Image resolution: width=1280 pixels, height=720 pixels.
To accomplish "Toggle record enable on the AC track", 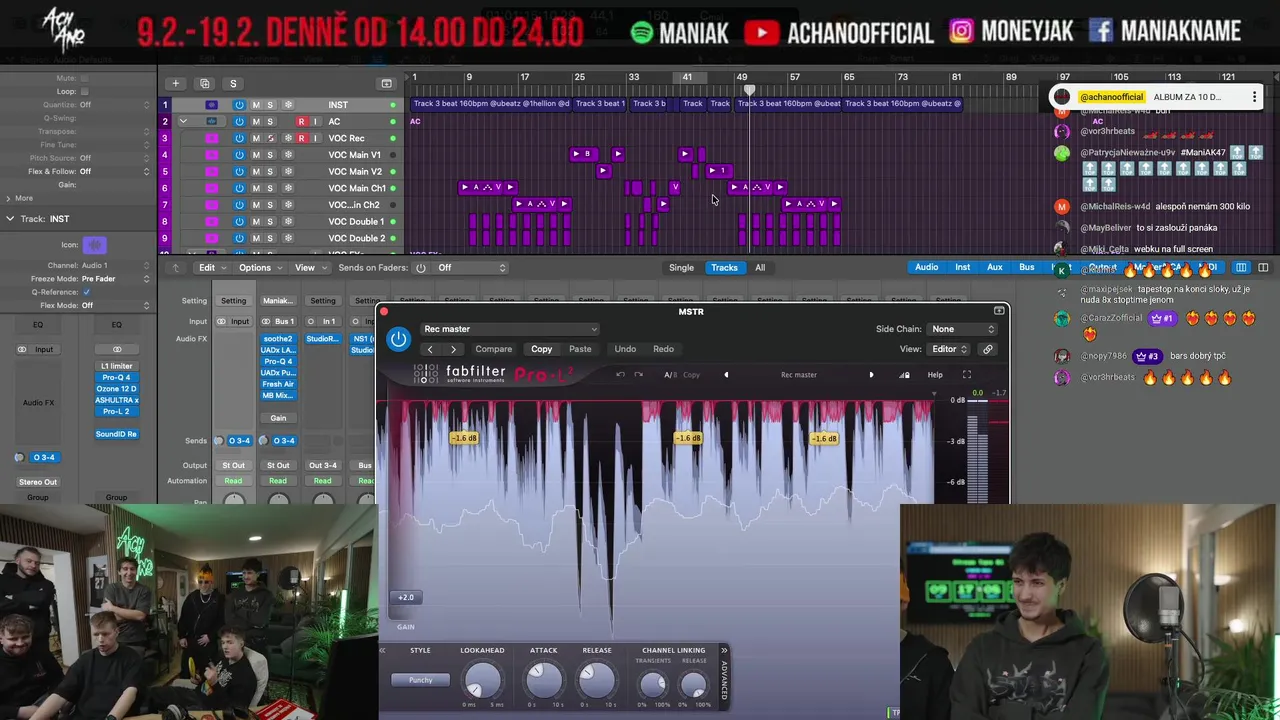I will pos(301,122).
